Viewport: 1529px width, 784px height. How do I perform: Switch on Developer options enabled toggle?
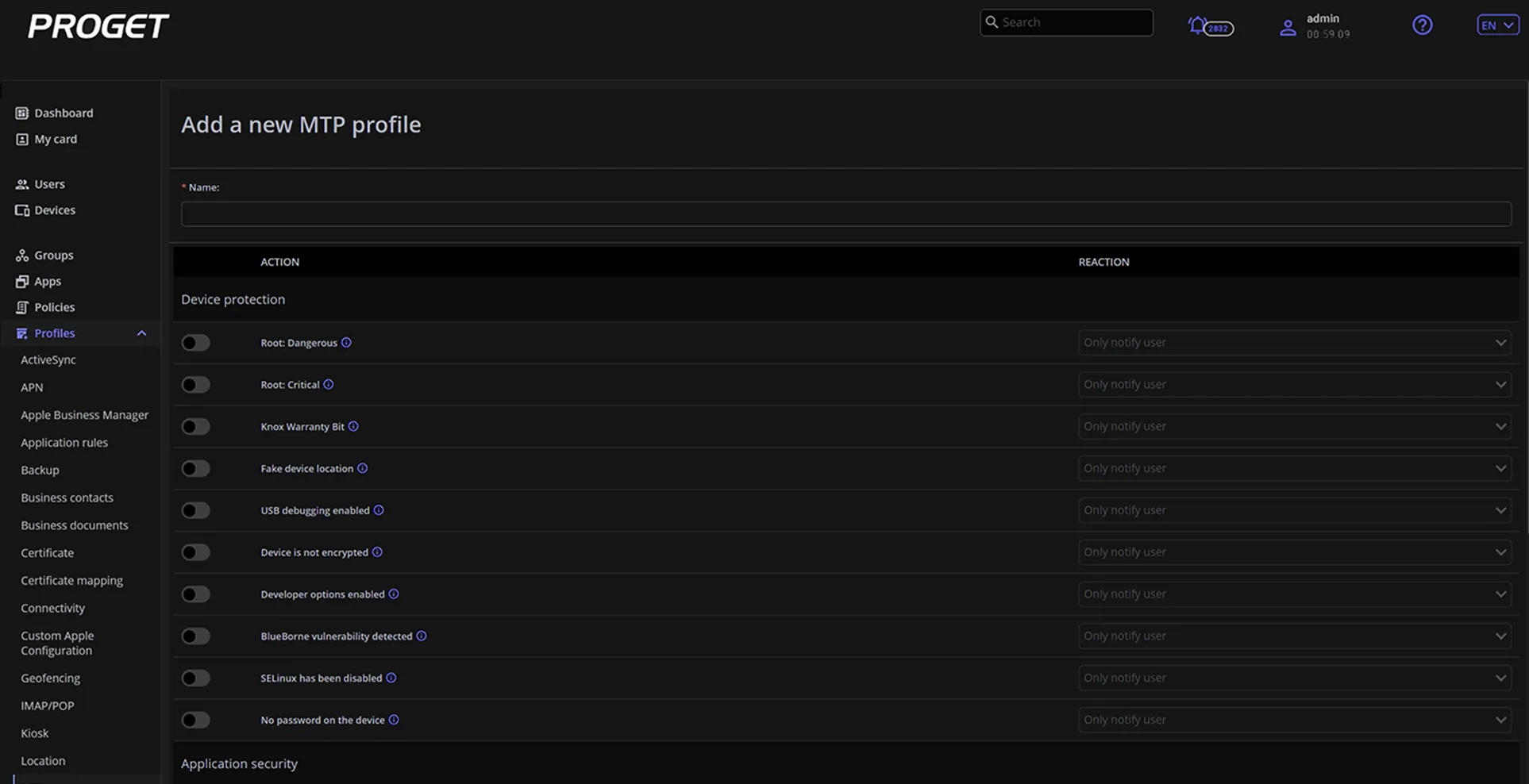[195, 594]
